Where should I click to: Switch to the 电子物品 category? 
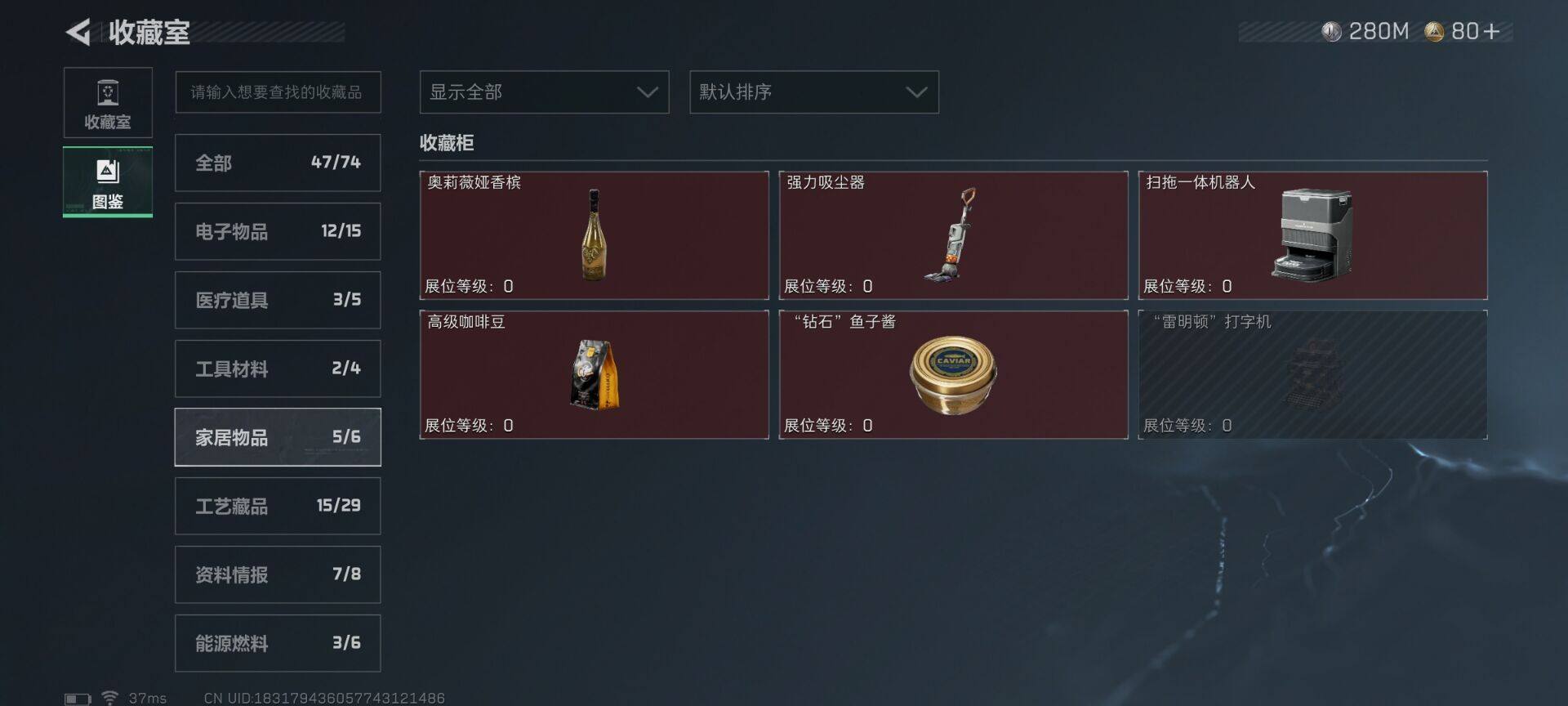click(x=278, y=231)
